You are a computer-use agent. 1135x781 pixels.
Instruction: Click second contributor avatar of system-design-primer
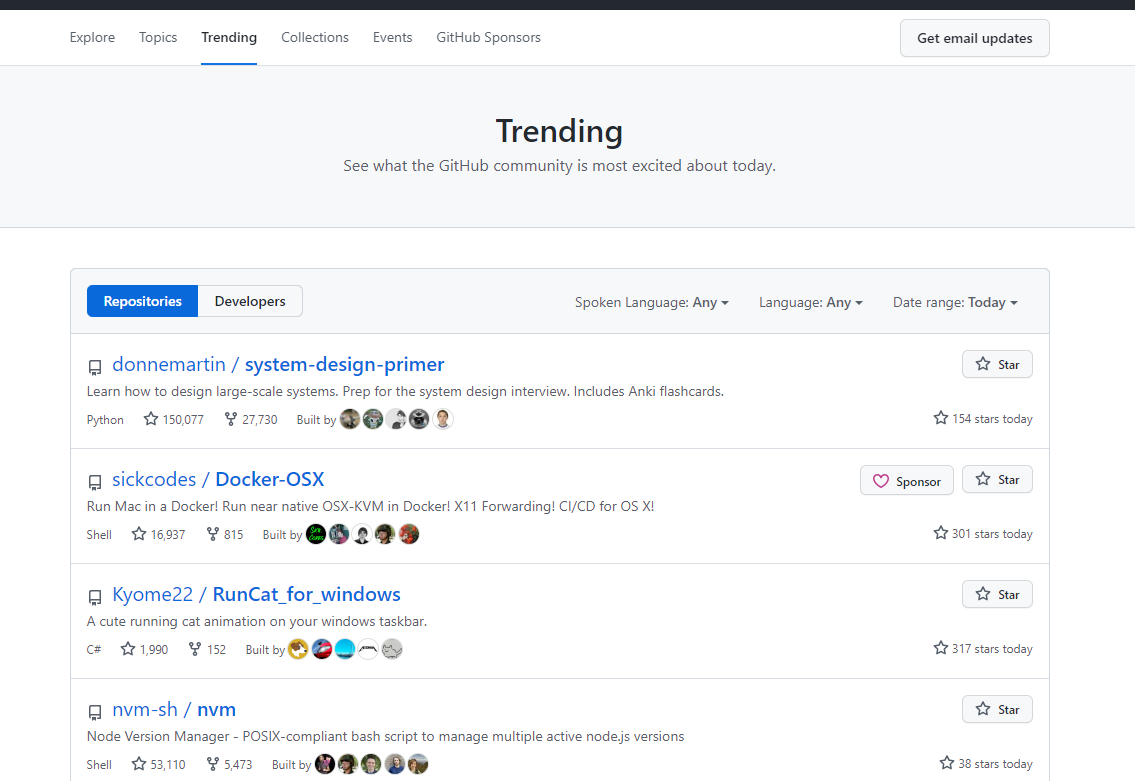[373, 419]
